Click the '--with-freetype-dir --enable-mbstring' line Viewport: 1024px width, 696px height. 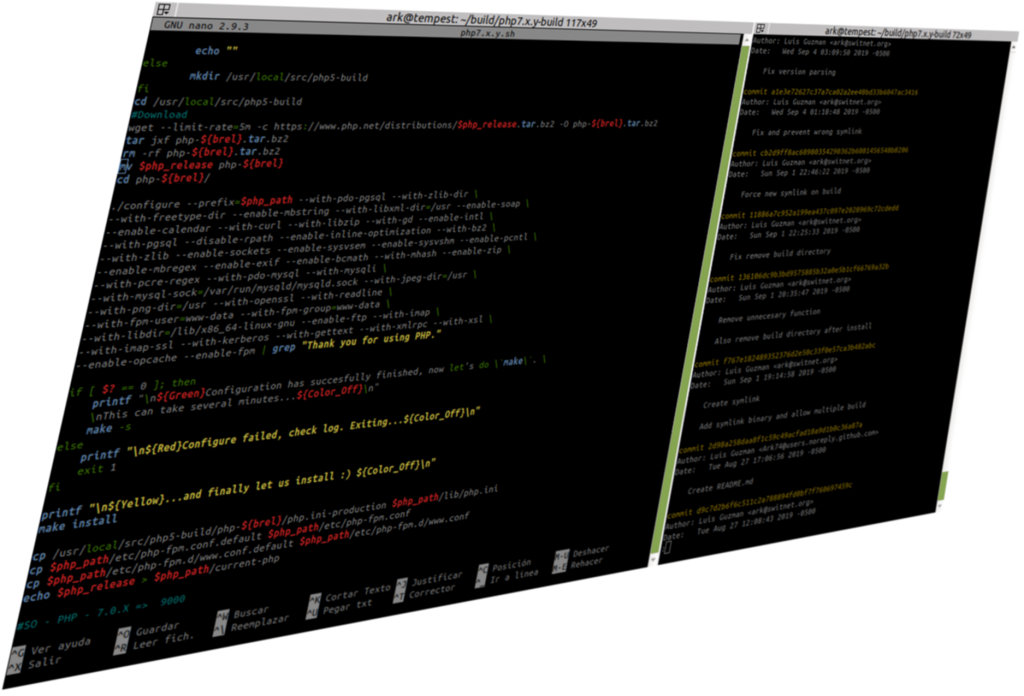pyautogui.click(x=318, y=210)
